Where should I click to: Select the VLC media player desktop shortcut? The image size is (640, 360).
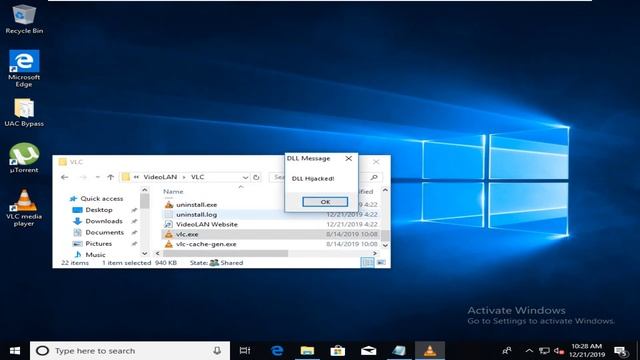pyautogui.click(x=24, y=208)
